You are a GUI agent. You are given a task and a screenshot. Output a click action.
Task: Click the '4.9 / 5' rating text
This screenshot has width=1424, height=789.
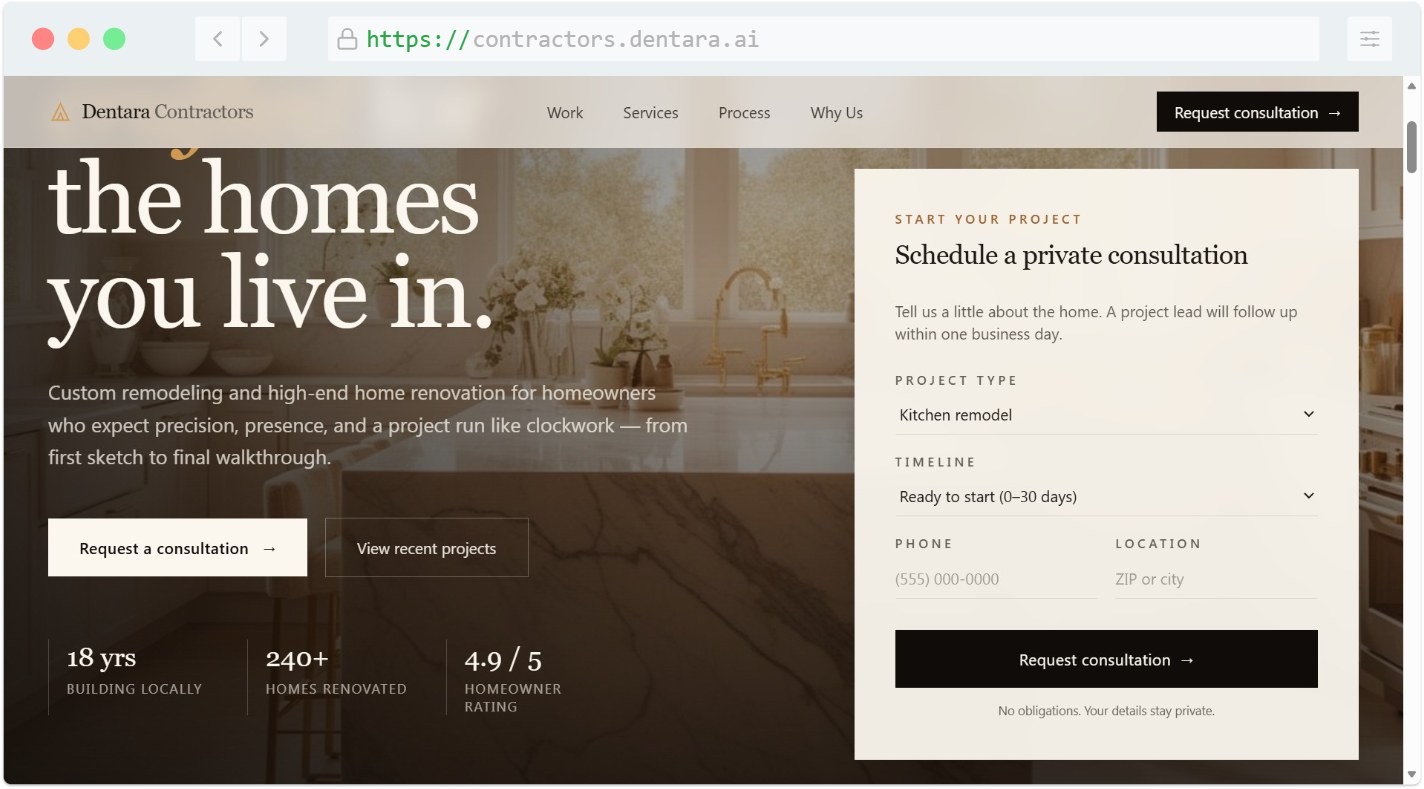click(503, 659)
